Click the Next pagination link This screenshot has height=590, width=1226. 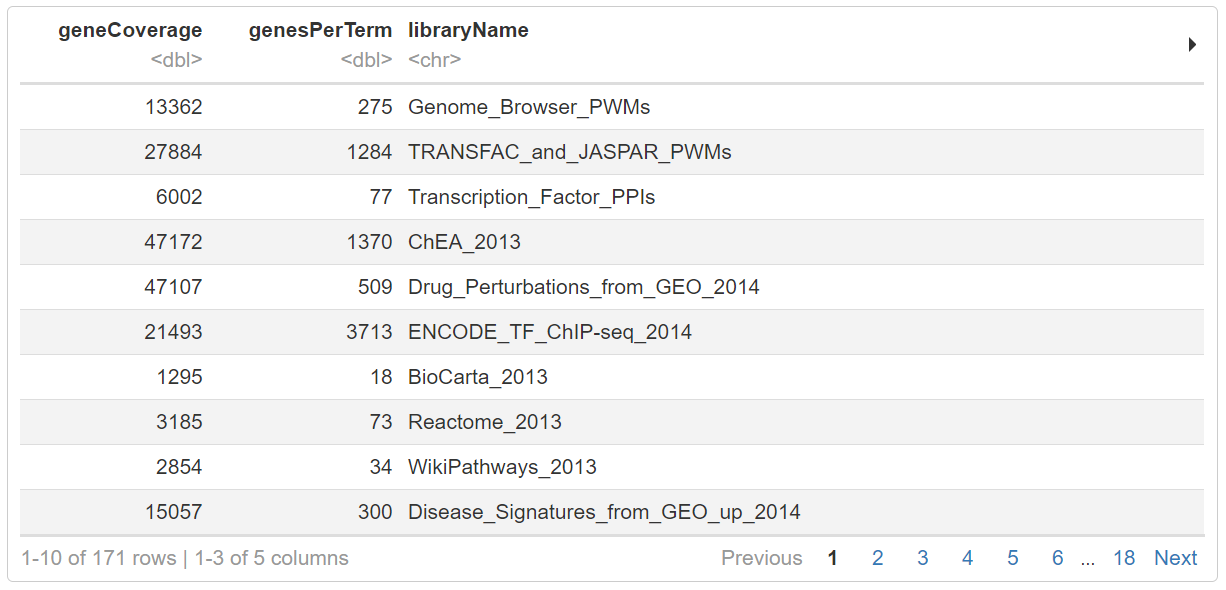(1175, 558)
